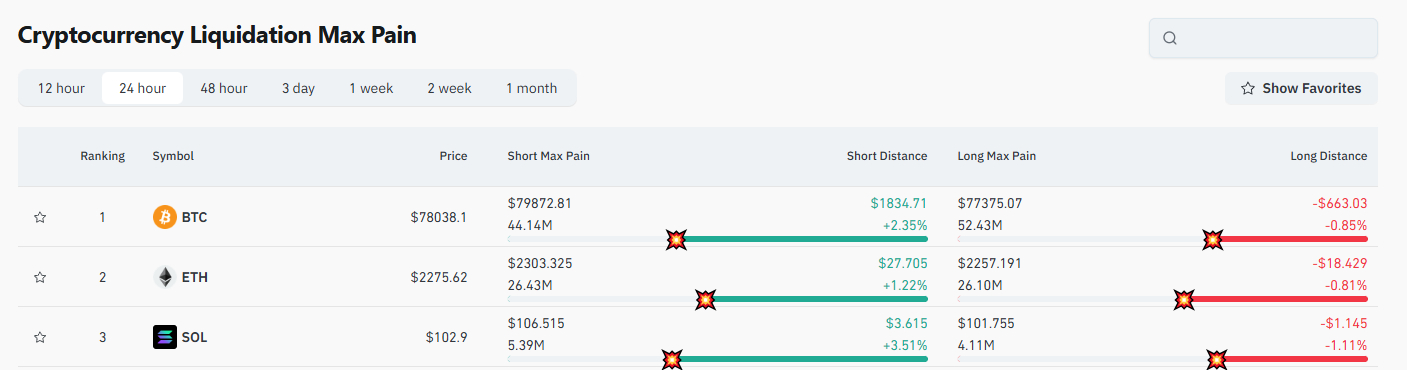Screen dimensions: 1407x370
Task: Focus the coin search field
Action: [1263, 39]
